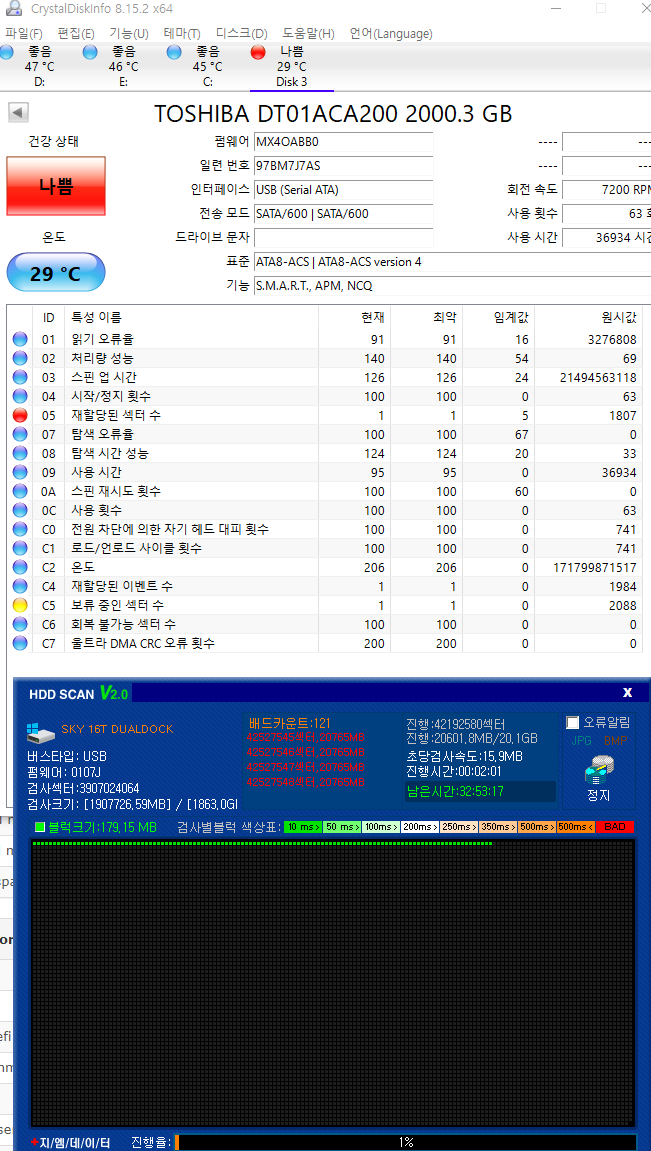The width and height of the screenshot is (651, 1151).
Task: Click the 기능 field S.M.A.R.T., APM, NCQ
Action: [452, 286]
